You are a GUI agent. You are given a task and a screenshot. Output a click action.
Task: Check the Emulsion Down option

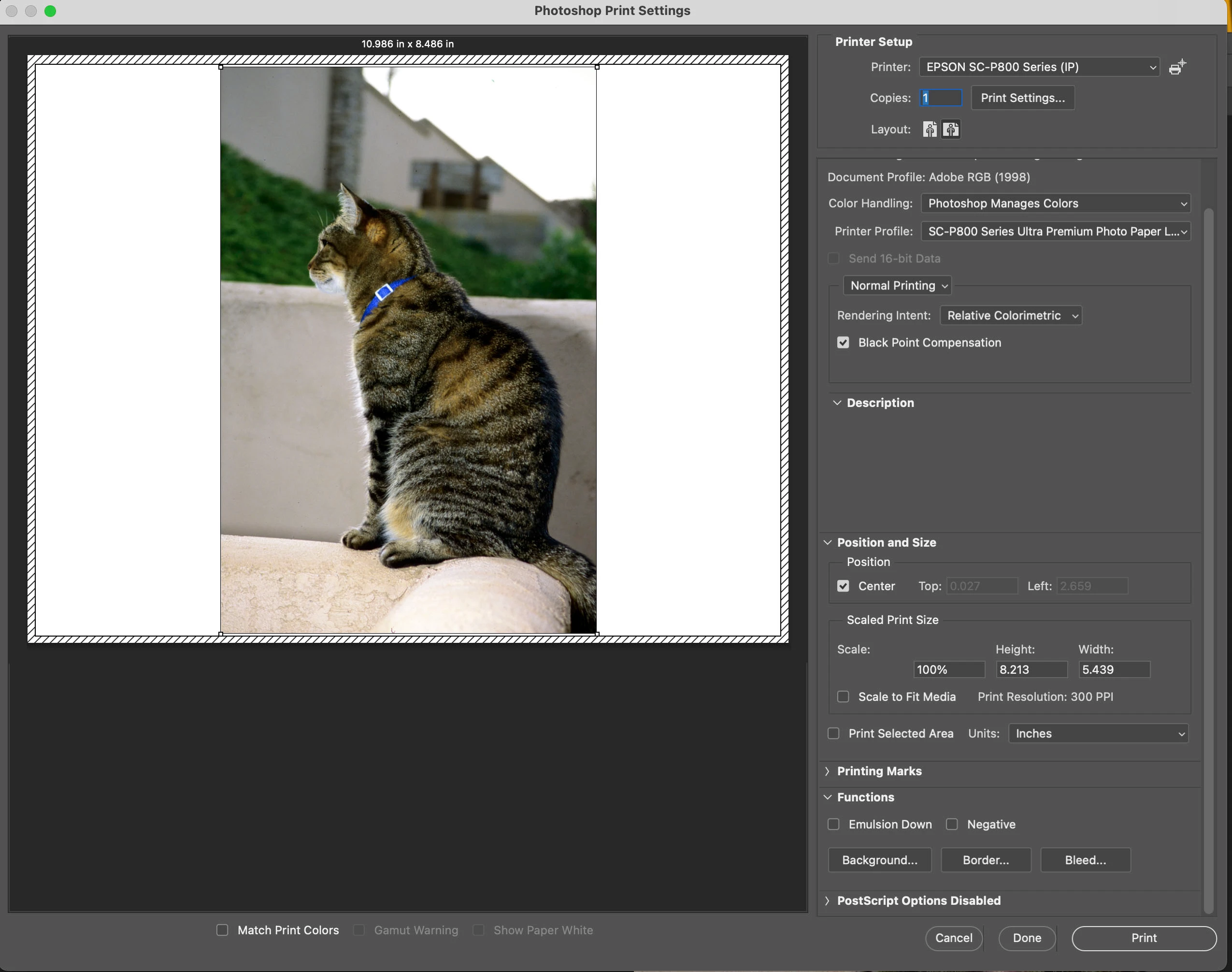(x=833, y=824)
